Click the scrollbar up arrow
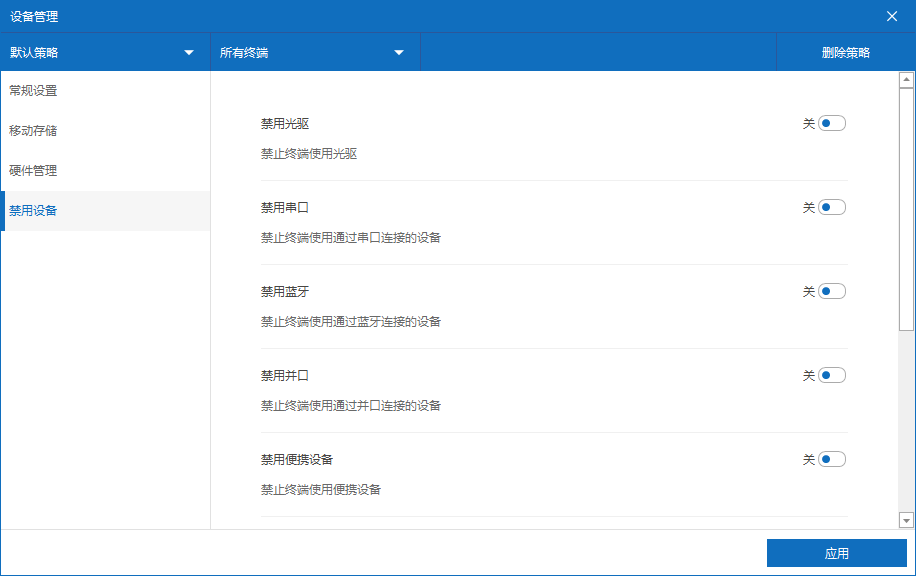Viewport: 916px width, 576px height. point(906,79)
